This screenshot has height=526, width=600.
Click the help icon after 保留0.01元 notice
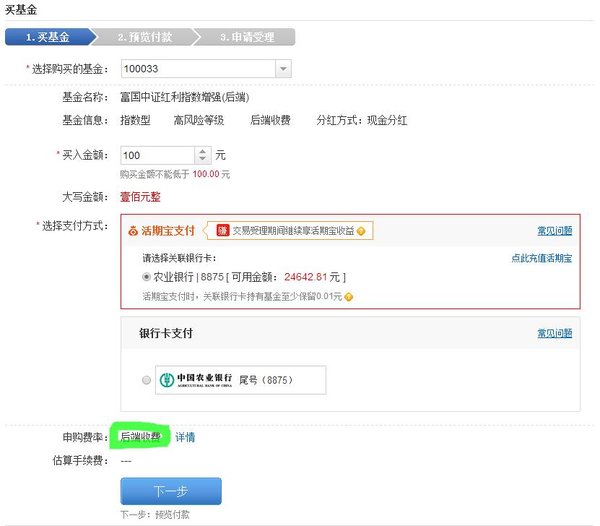(x=348, y=297)
